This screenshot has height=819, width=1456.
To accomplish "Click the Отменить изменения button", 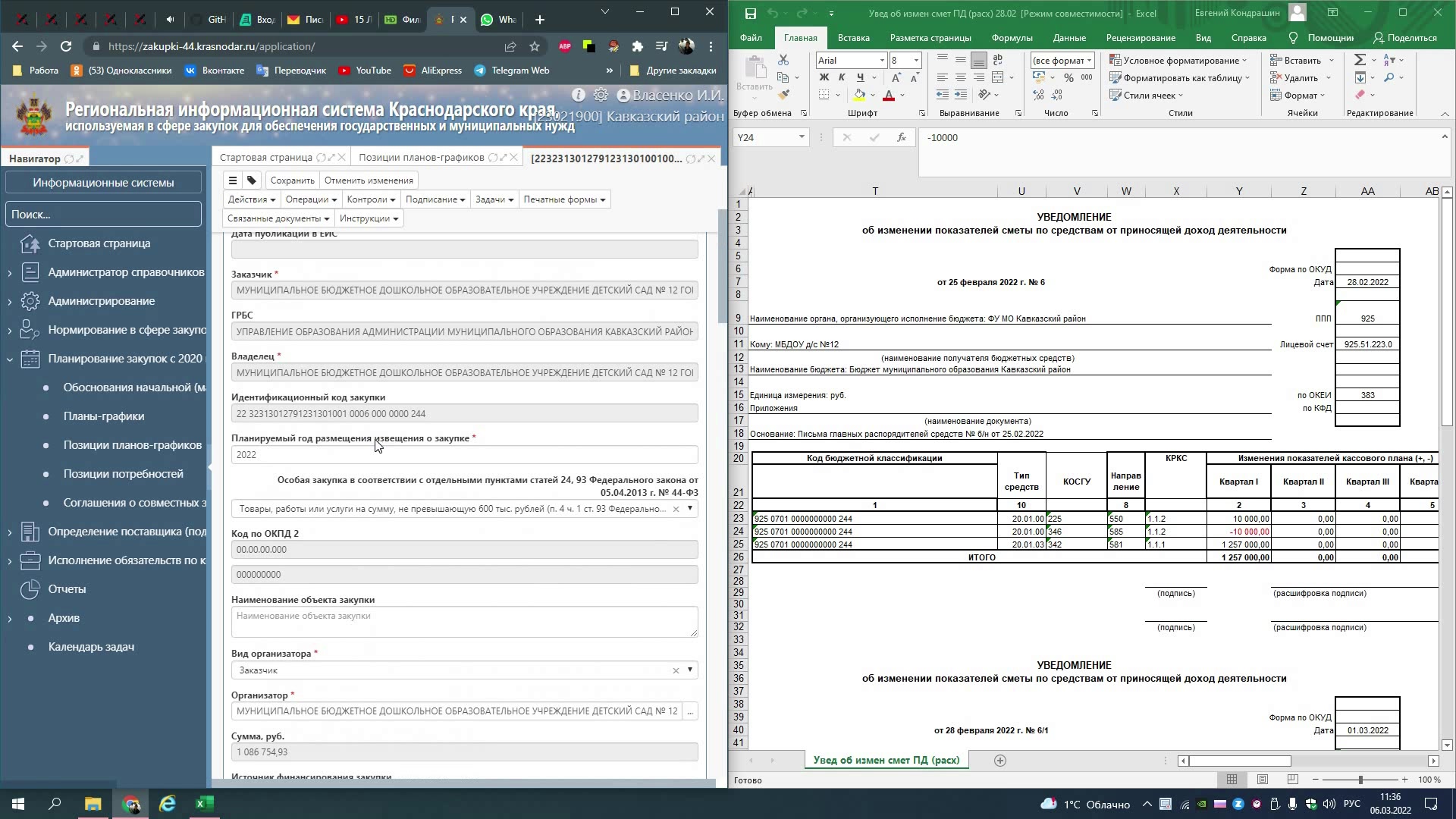I will [x=369, y=180].
